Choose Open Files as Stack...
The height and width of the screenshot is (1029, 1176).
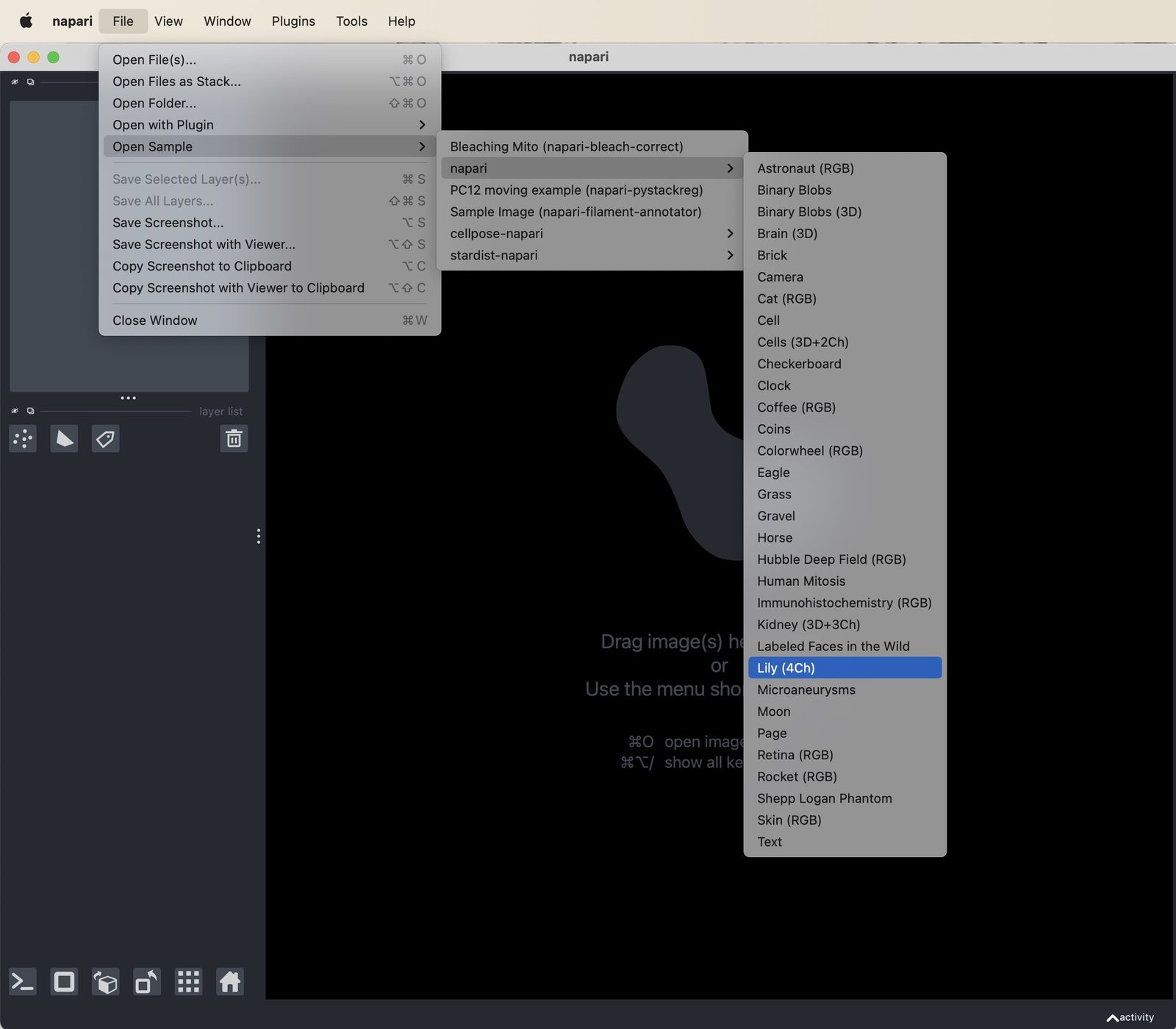click(270, 82)
